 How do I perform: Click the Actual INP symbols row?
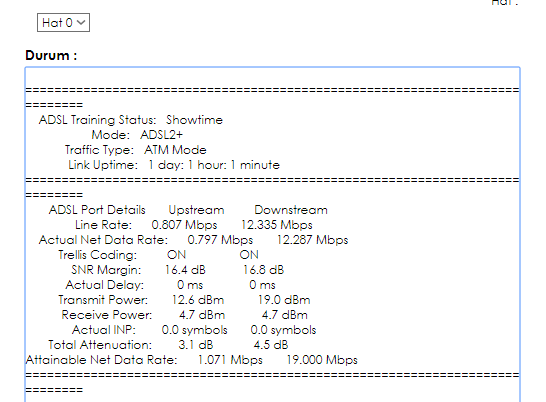(x=194, y=330)
